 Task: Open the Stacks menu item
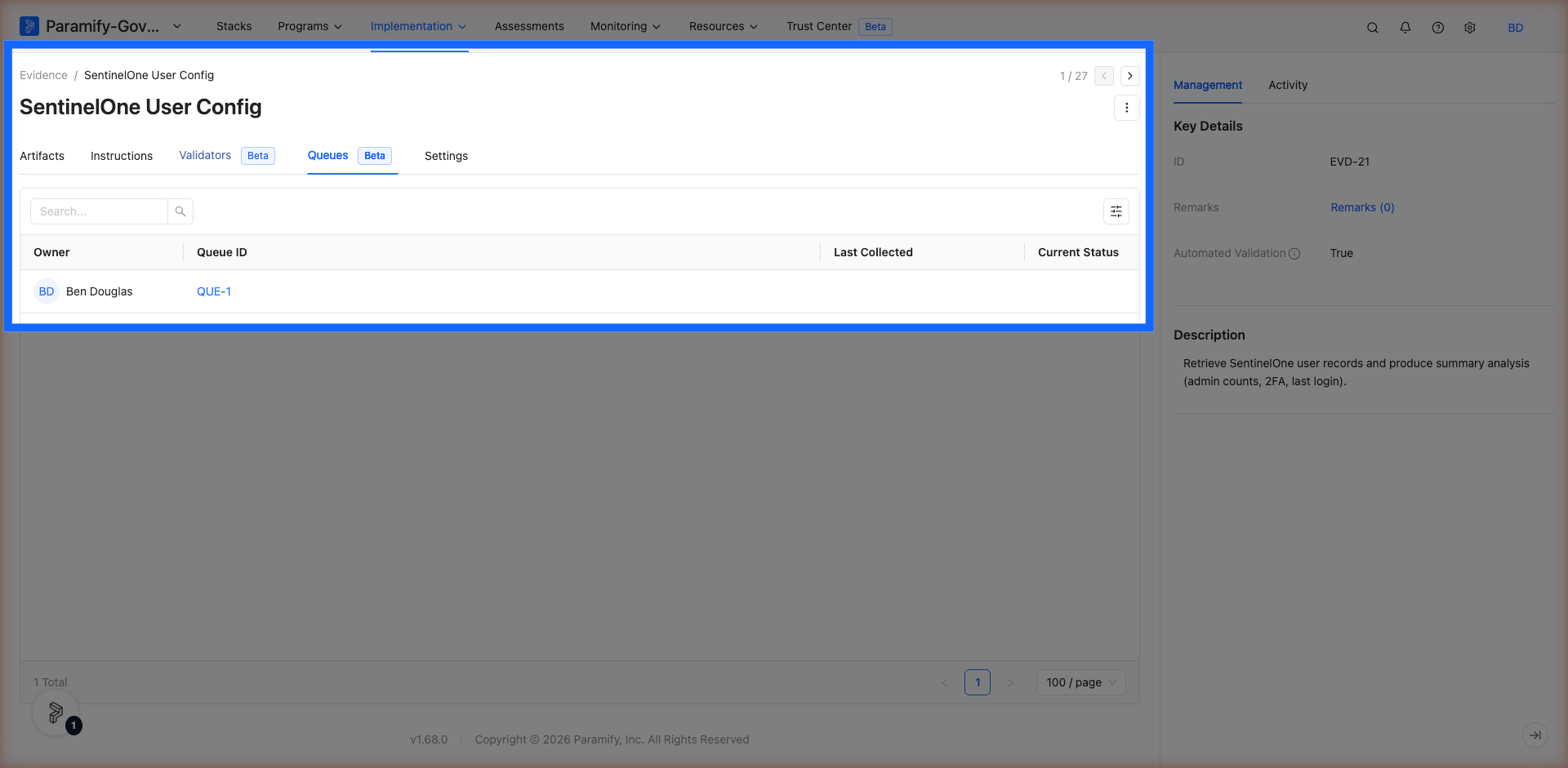[234, 26]
